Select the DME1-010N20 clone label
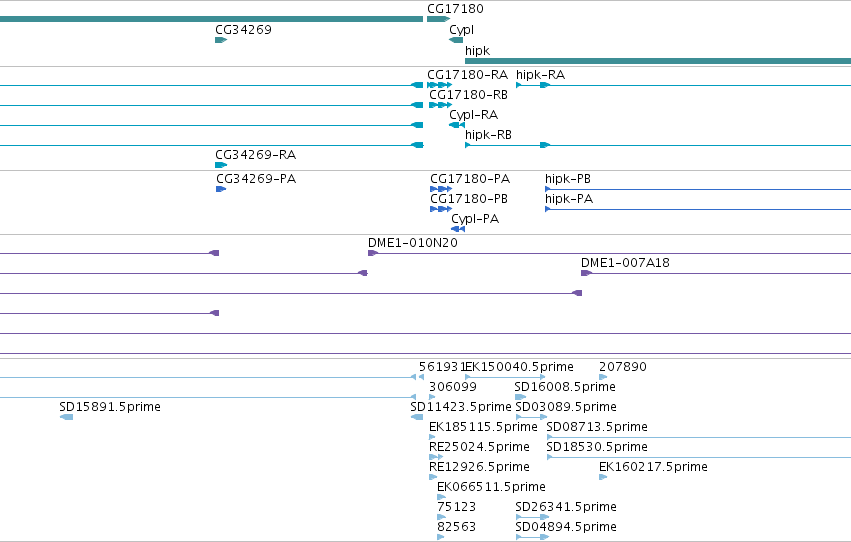Screen dimensions: 851x542 412,243
